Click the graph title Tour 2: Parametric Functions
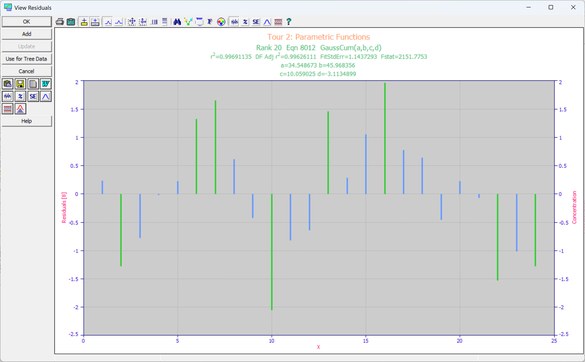585x362 pixels. click(x=319, y=37)
